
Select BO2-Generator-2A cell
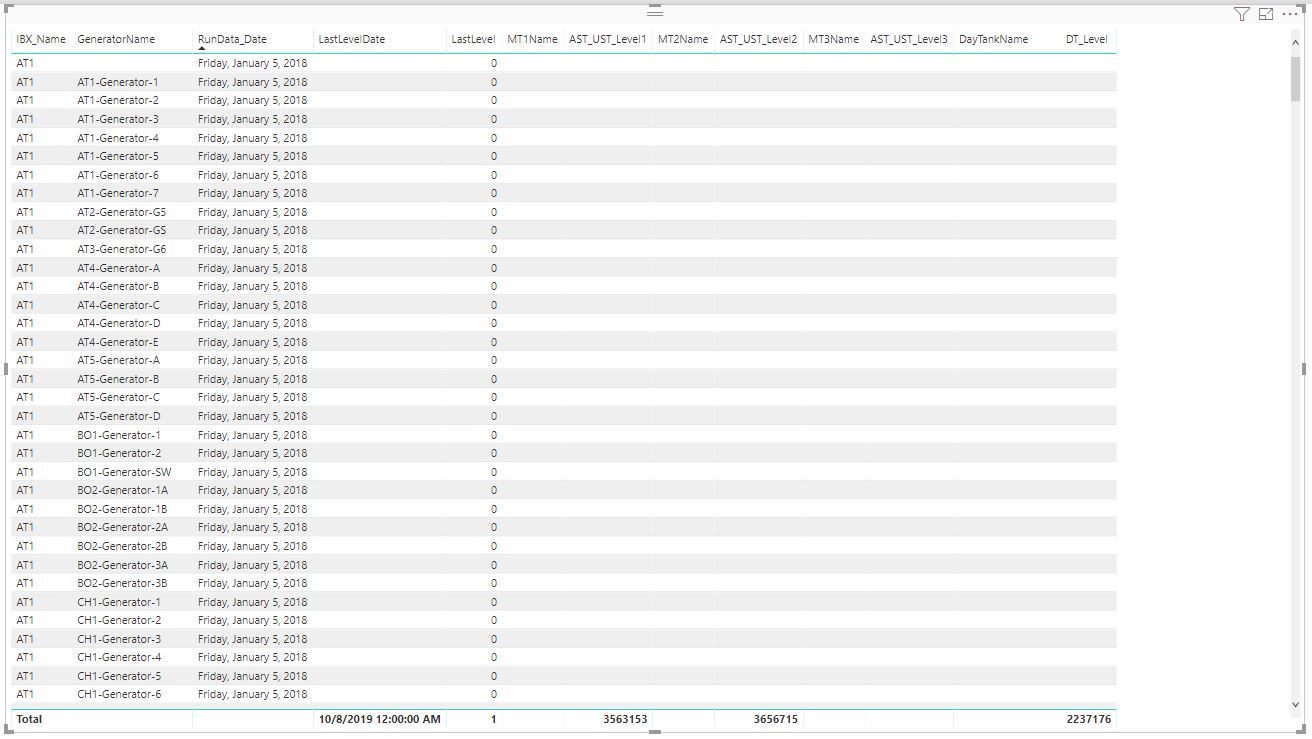pos(123,527)
